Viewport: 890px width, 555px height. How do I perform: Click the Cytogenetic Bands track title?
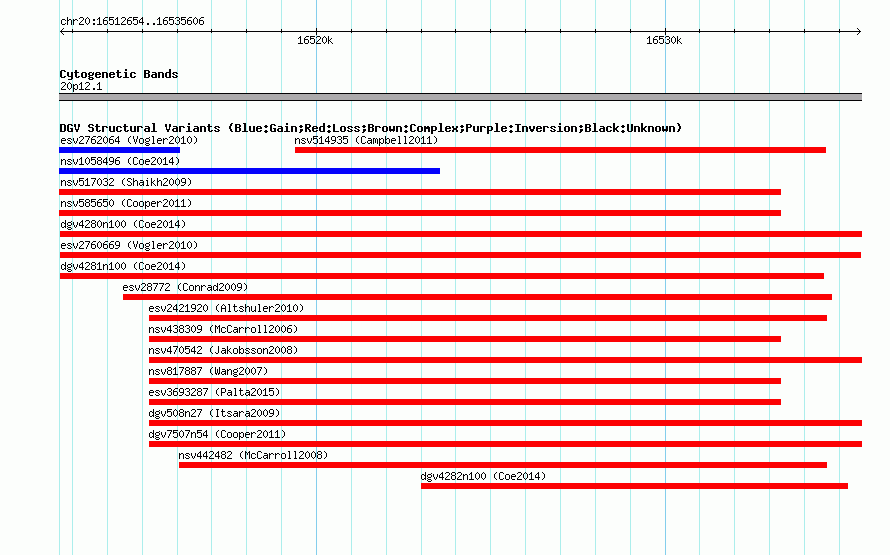[119, 74]
